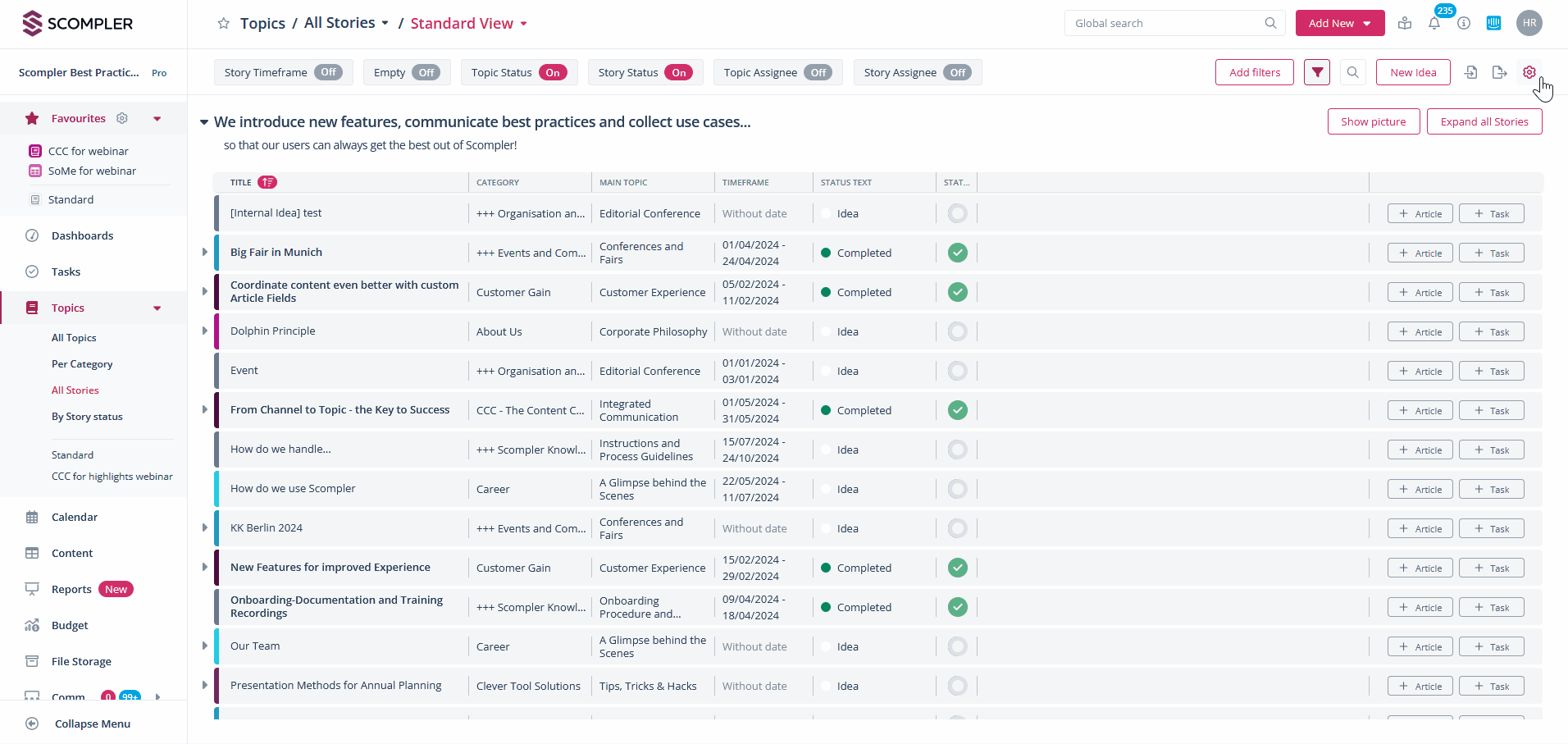
Task: Open the Standard View dropdown
Action: [523, 24]
